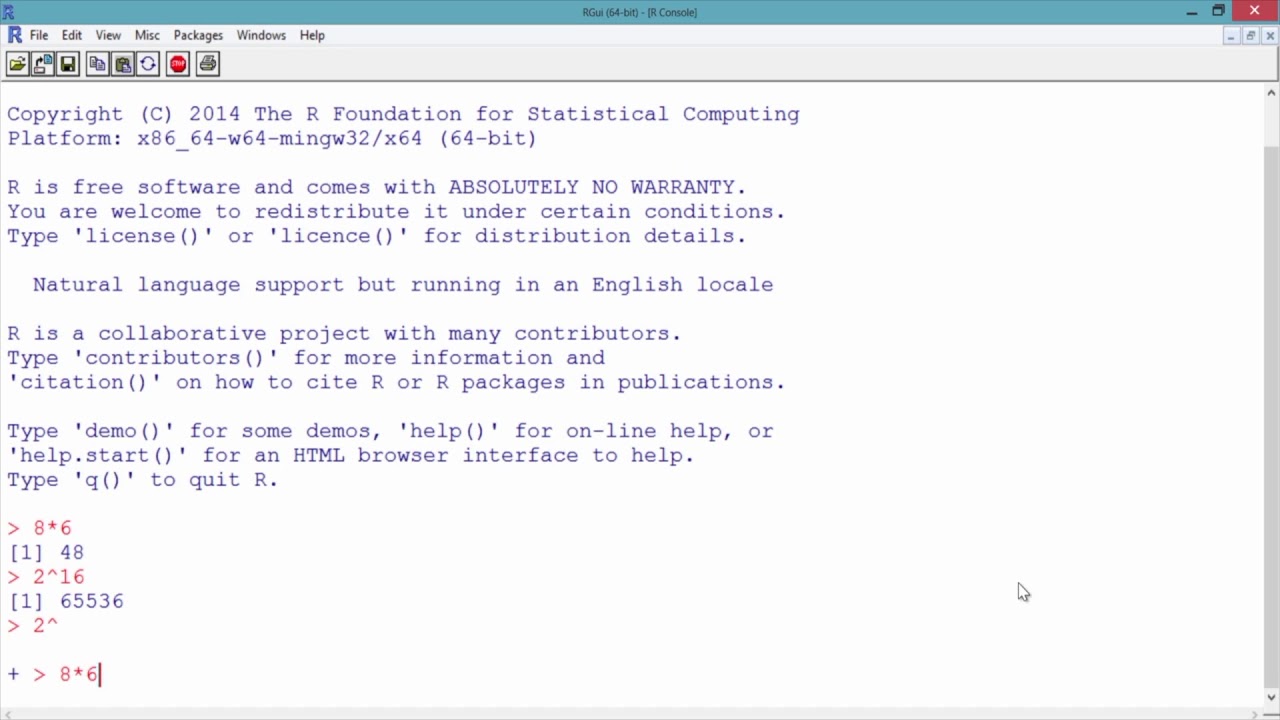Click the line starting "'citation()' on how to cite"
This screenshot has width=1280, height=720.
397,382
